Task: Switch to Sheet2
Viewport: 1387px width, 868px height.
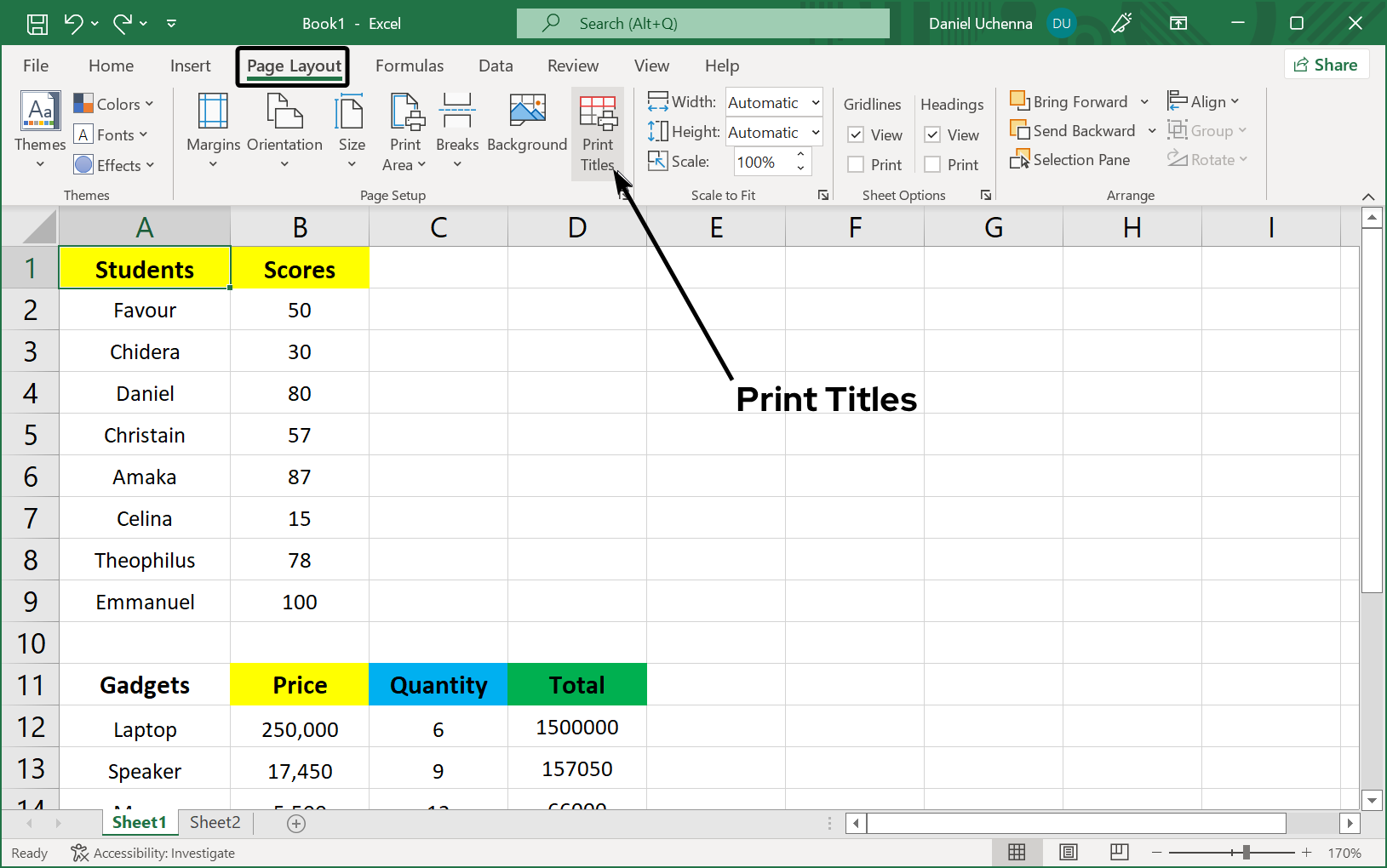Action: coord(214,822)
